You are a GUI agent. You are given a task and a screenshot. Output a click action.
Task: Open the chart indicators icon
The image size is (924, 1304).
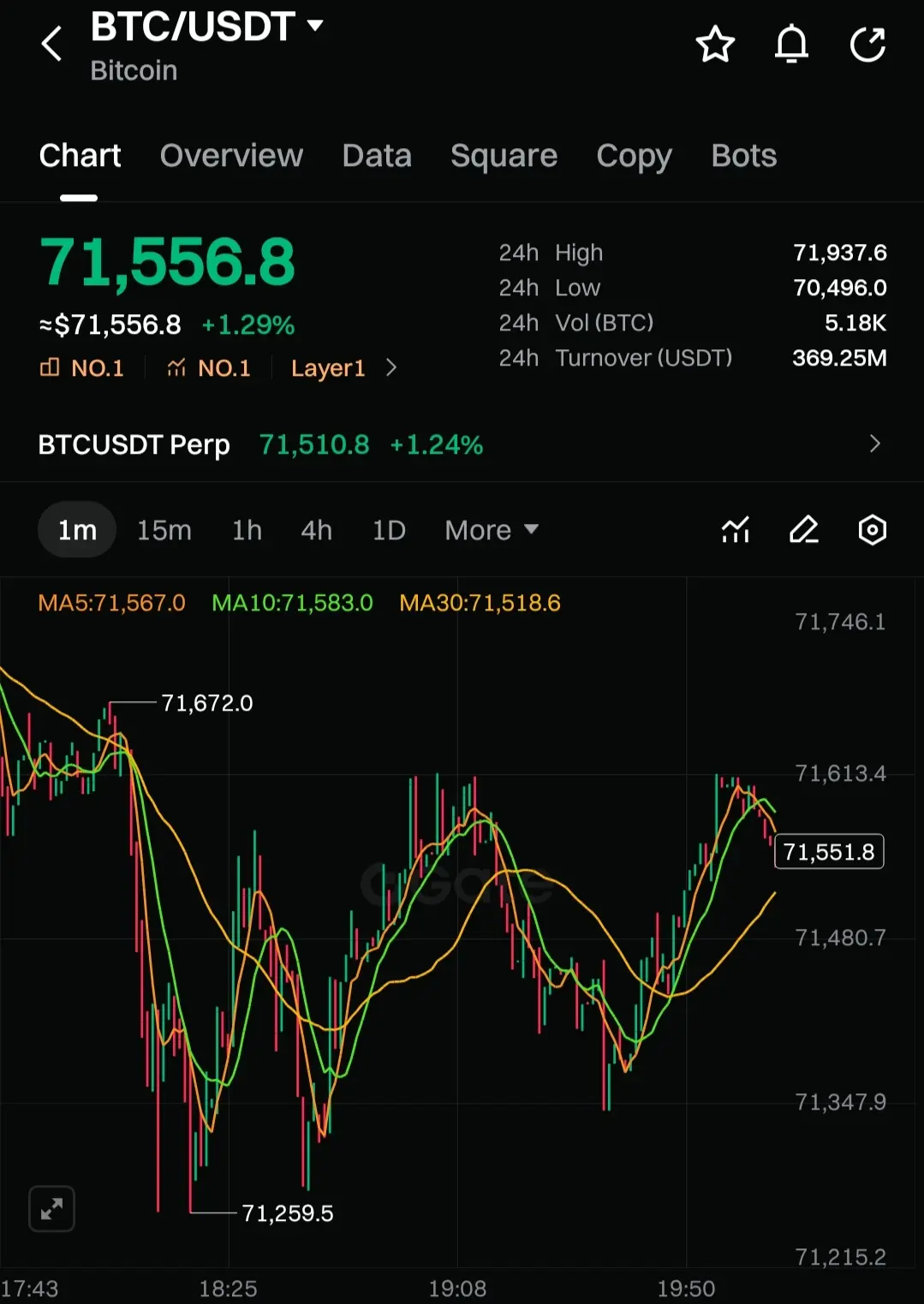point(736,530)
